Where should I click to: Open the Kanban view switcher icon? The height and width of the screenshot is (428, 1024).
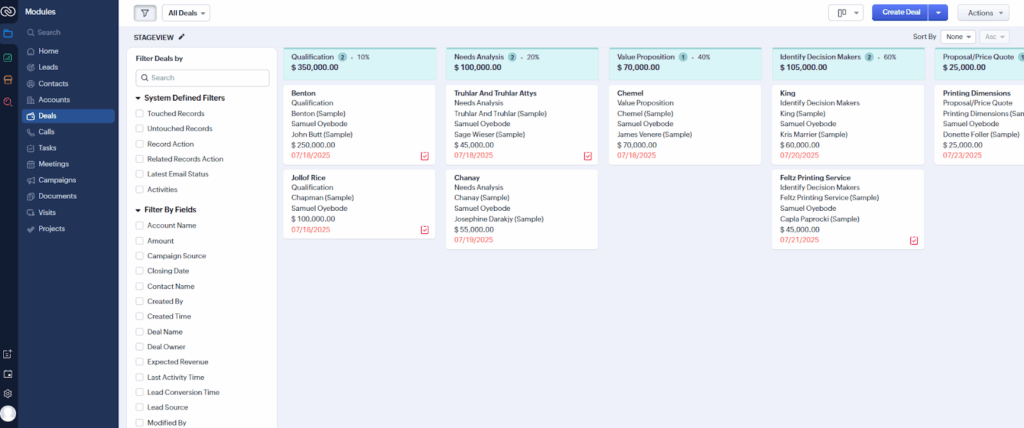[x=845, y=13]
